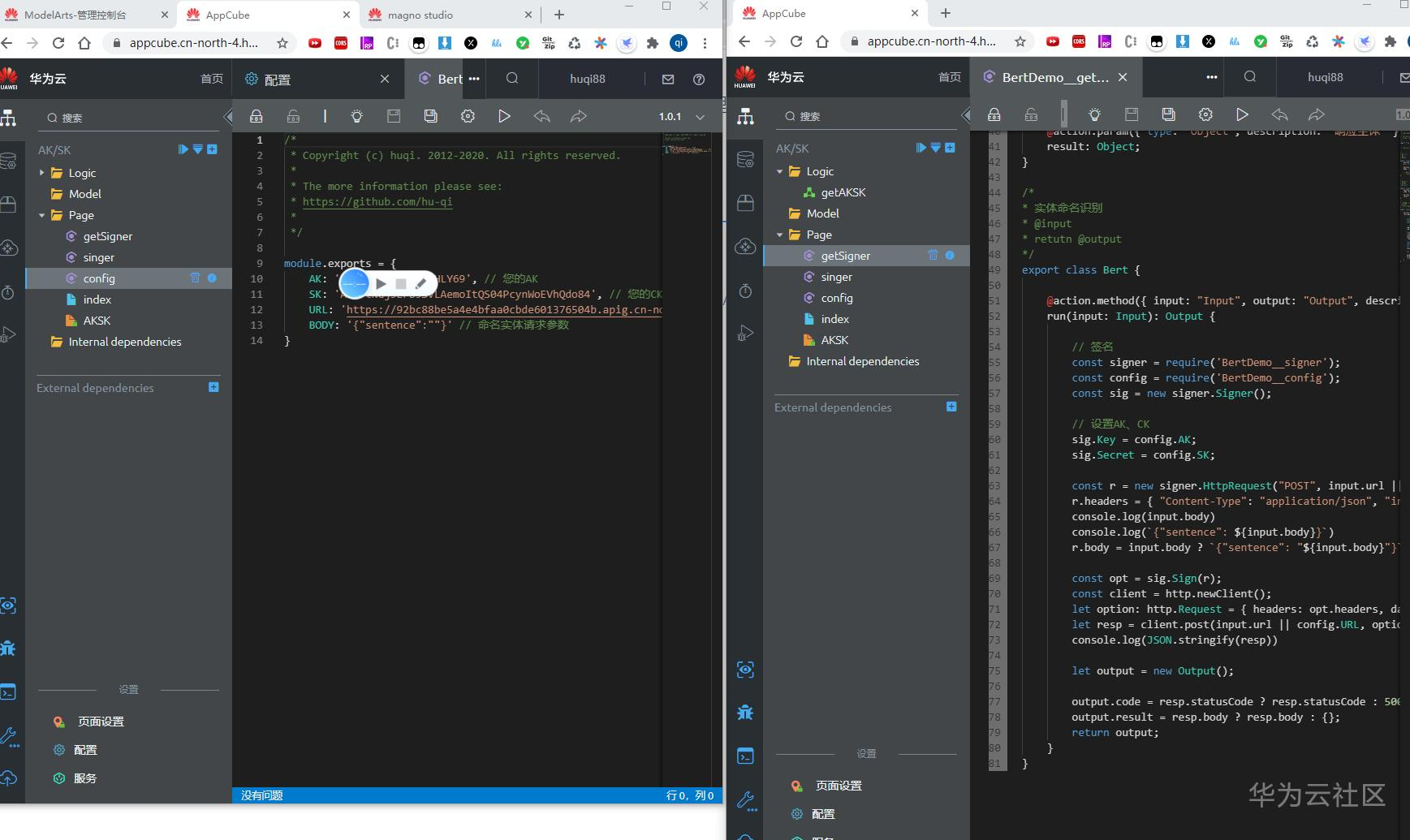Open the more tabs ellipsis in left window
The image size is (1410, 840).
[x=474, y=79]
